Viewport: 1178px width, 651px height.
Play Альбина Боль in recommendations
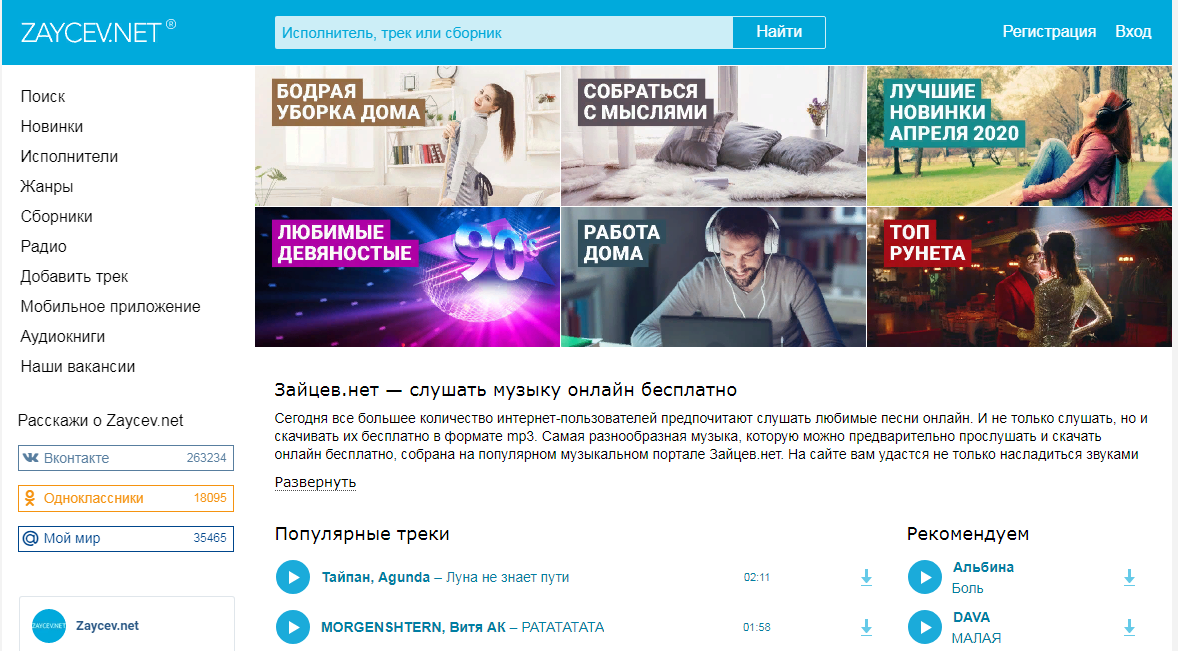(925, 577)
